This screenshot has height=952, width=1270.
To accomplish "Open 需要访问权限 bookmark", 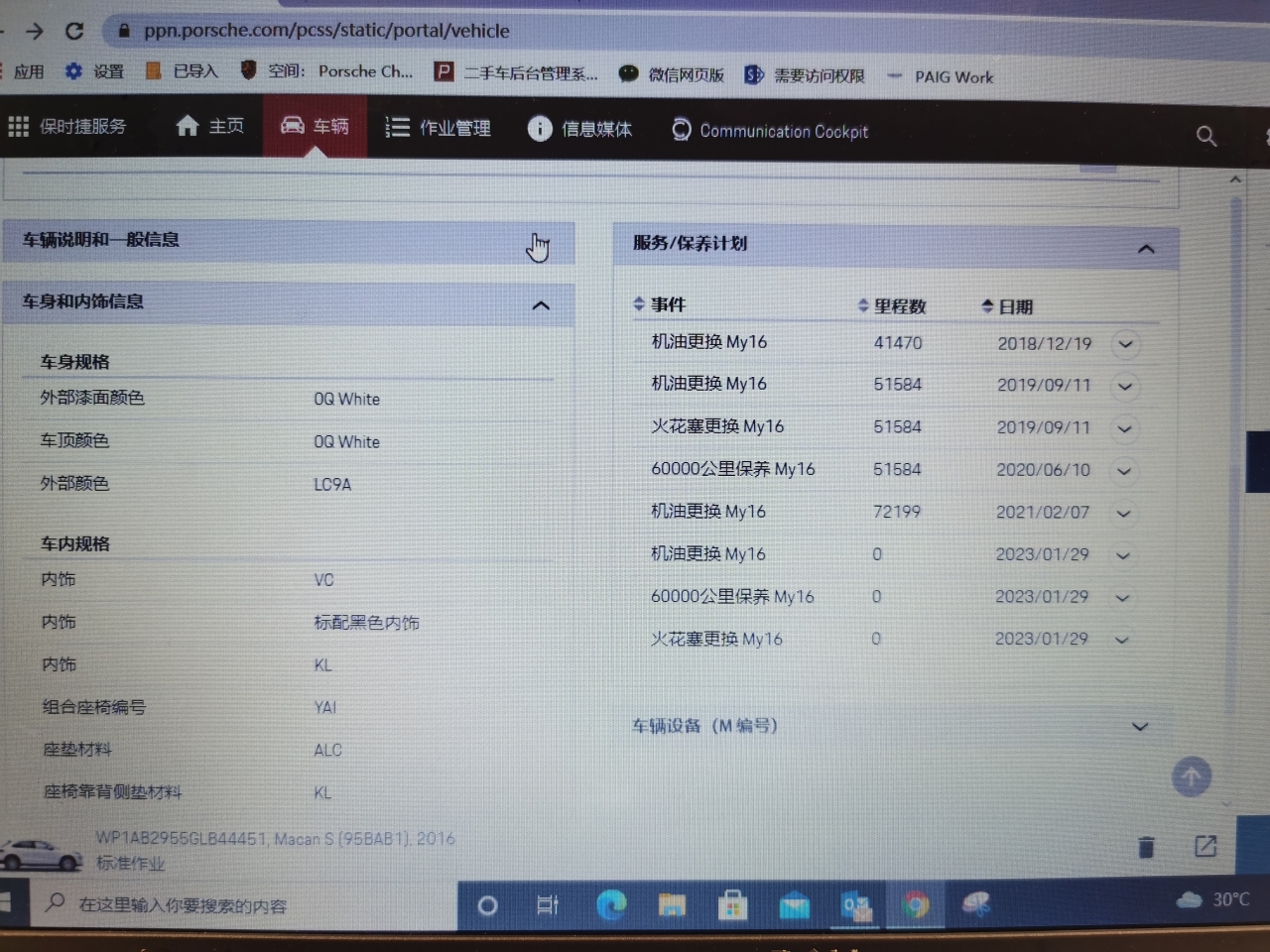I will click(805, 75).
